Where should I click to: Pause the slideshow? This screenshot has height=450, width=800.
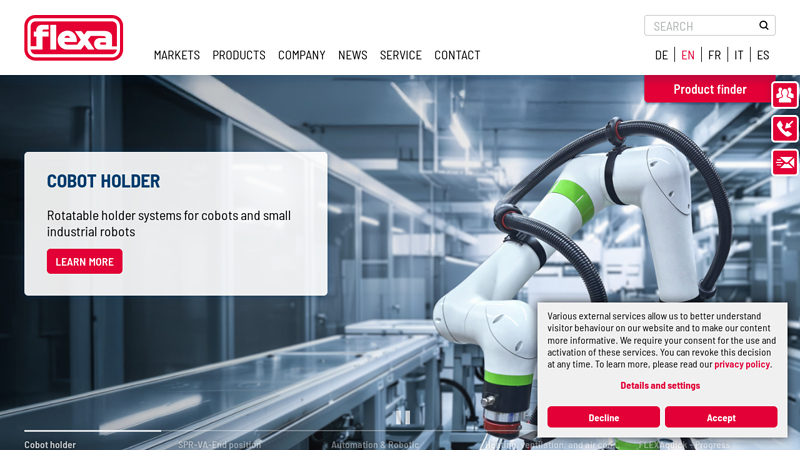[x=402, y=416]
